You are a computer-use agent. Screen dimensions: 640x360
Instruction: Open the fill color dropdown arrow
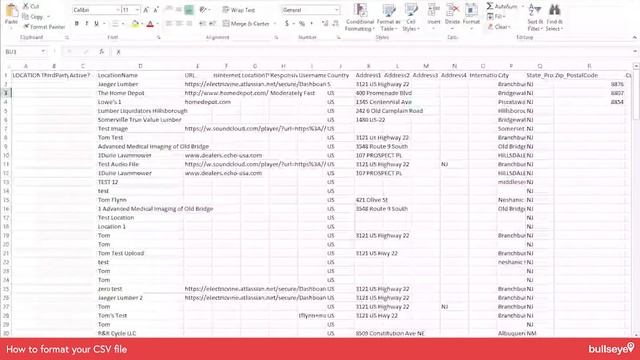[x=141, y=24]
